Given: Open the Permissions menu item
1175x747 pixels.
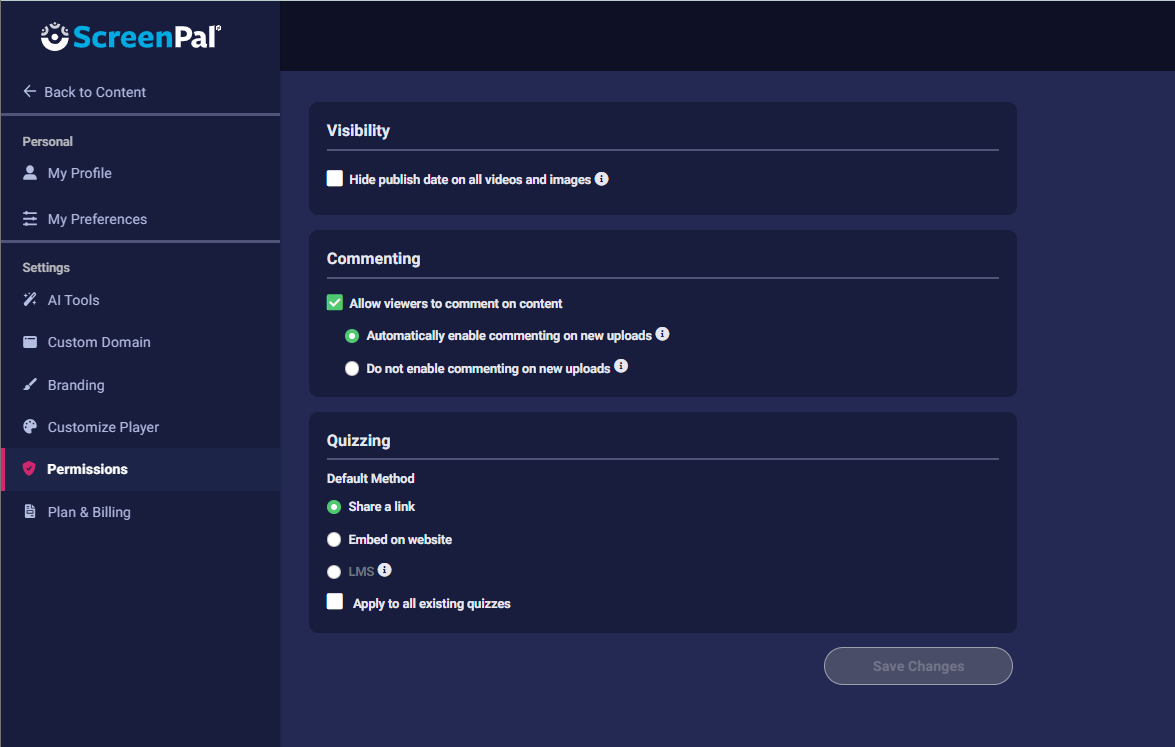Looking at the screenshot, I should pyautogui.click(x=87, y=469).
